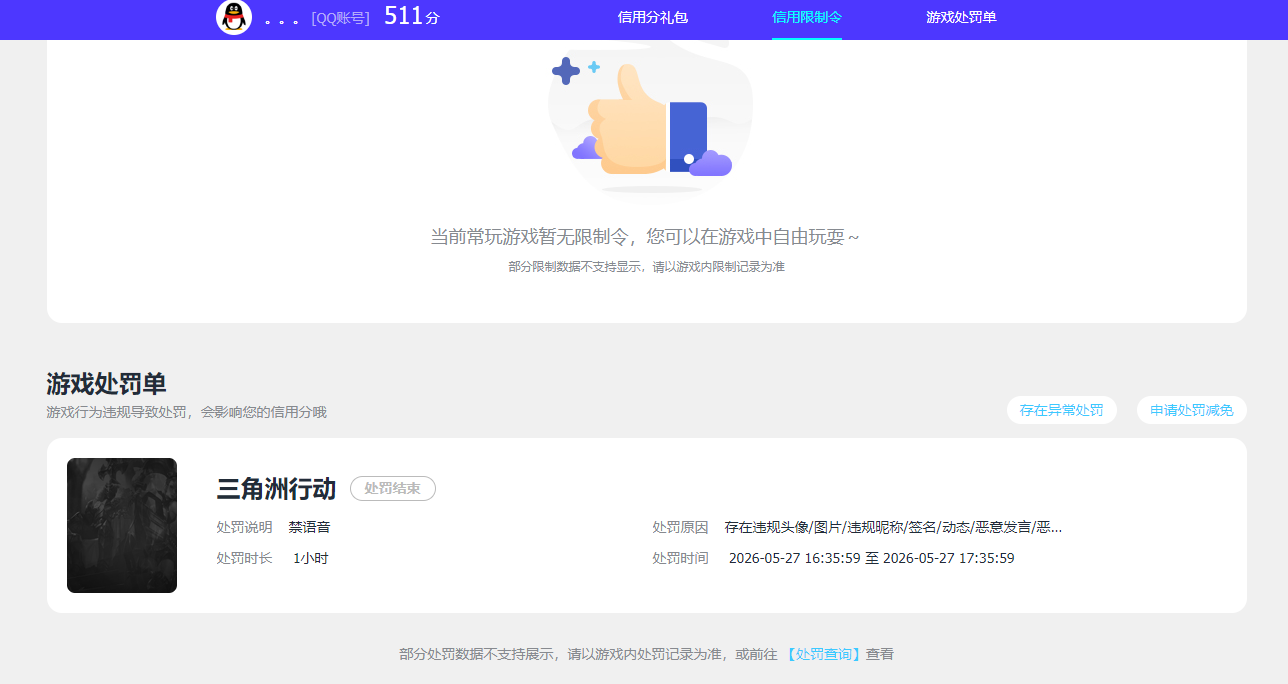Click the 处罚原因 label

[680, 527]
